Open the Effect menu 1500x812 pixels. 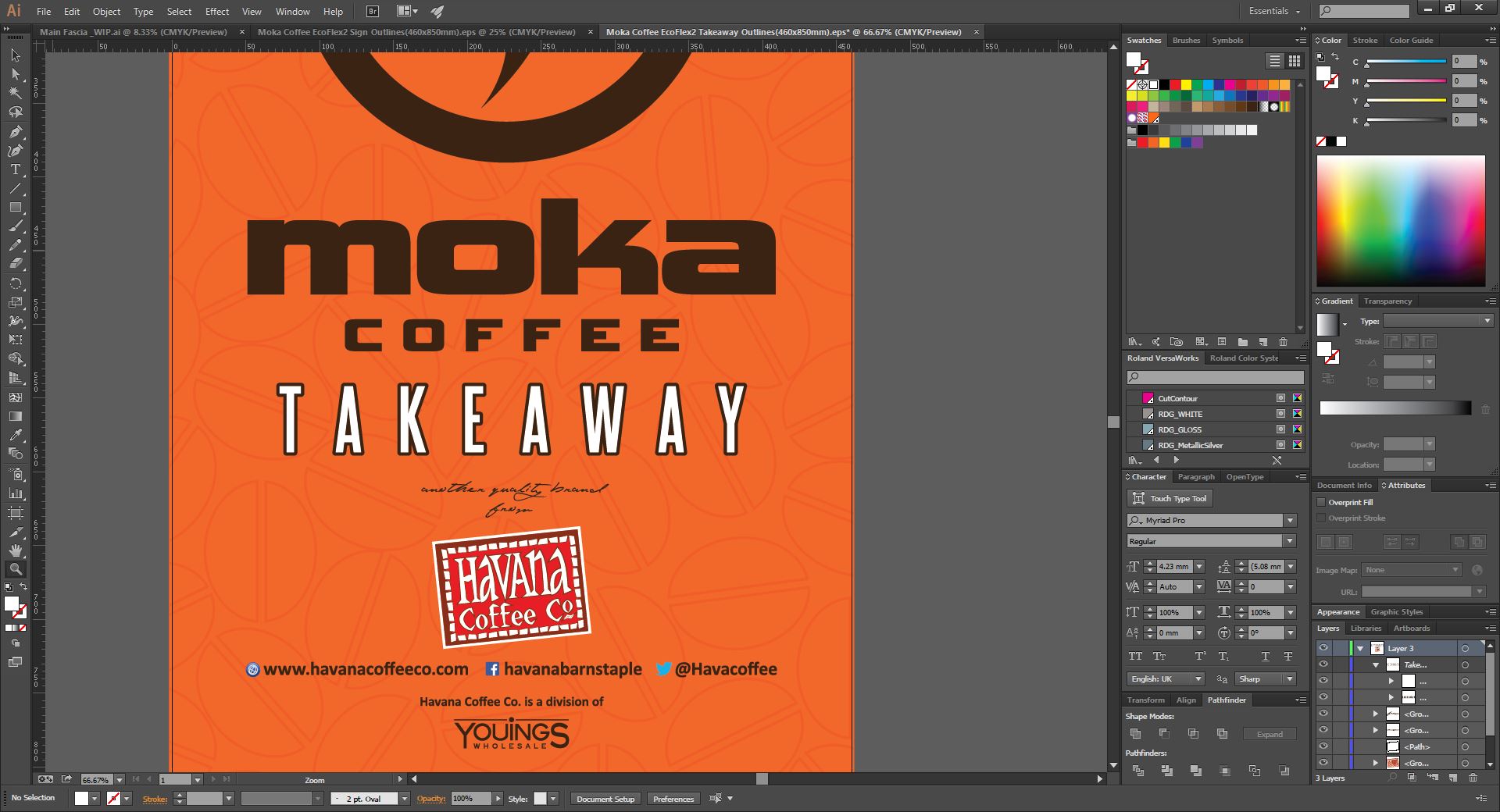click(216, 12)
